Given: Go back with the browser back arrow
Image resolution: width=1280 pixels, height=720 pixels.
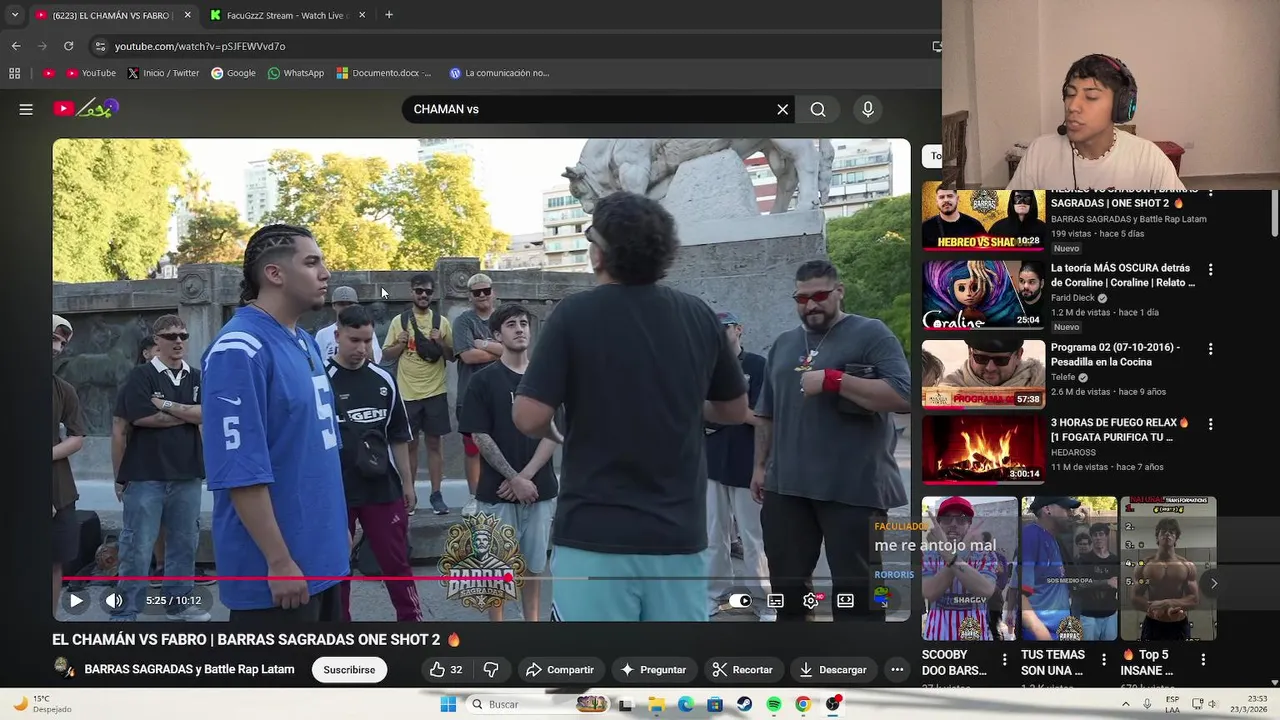Looking at the screenshot, I should (x=16, y=46).
